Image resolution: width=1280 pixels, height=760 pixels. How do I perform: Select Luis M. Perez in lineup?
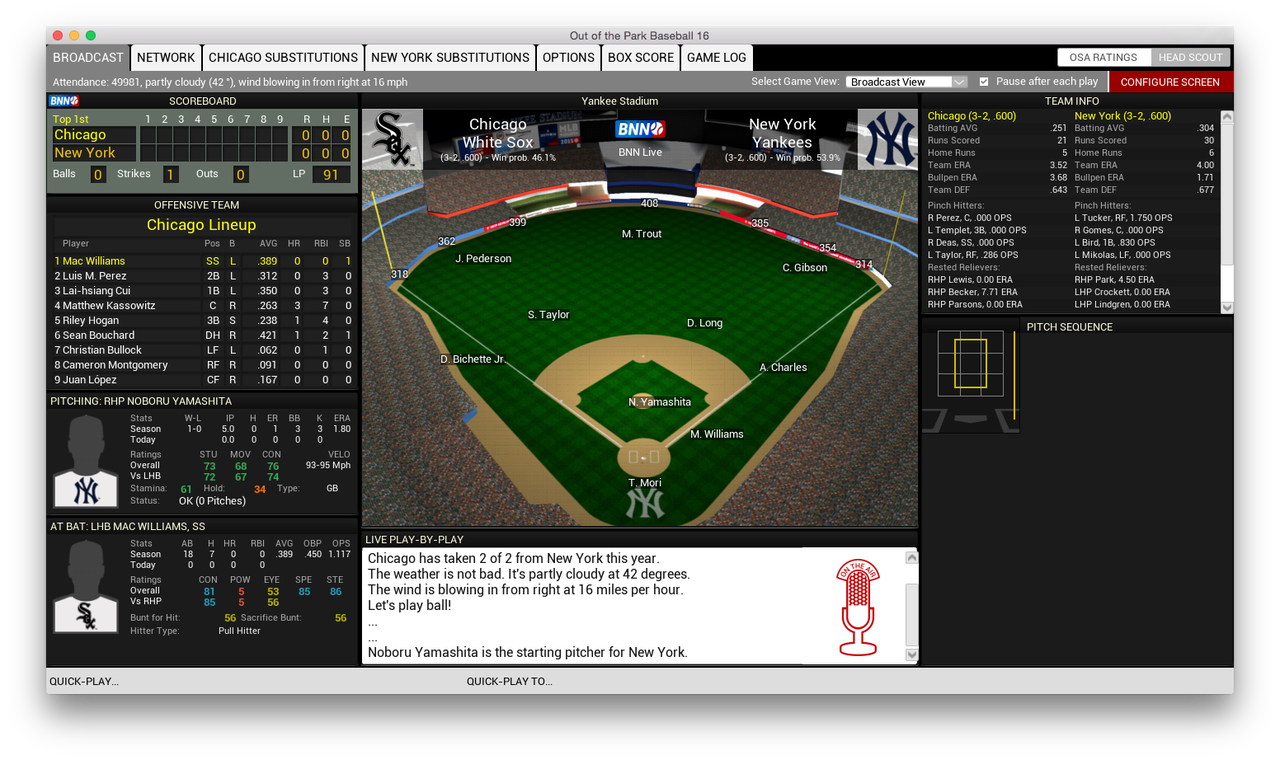point(203,276)
